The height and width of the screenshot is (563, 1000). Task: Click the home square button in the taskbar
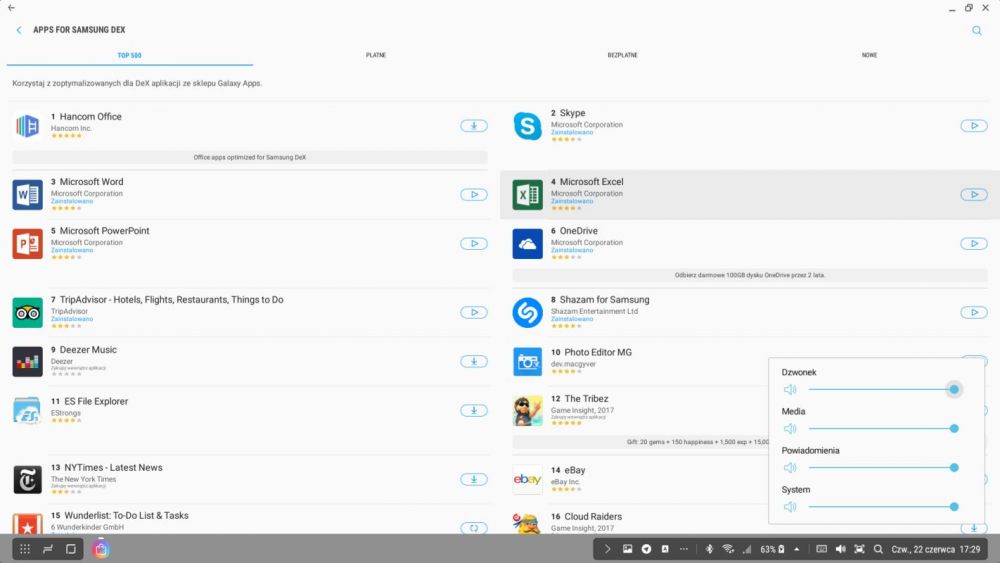(x=71, y=549)
